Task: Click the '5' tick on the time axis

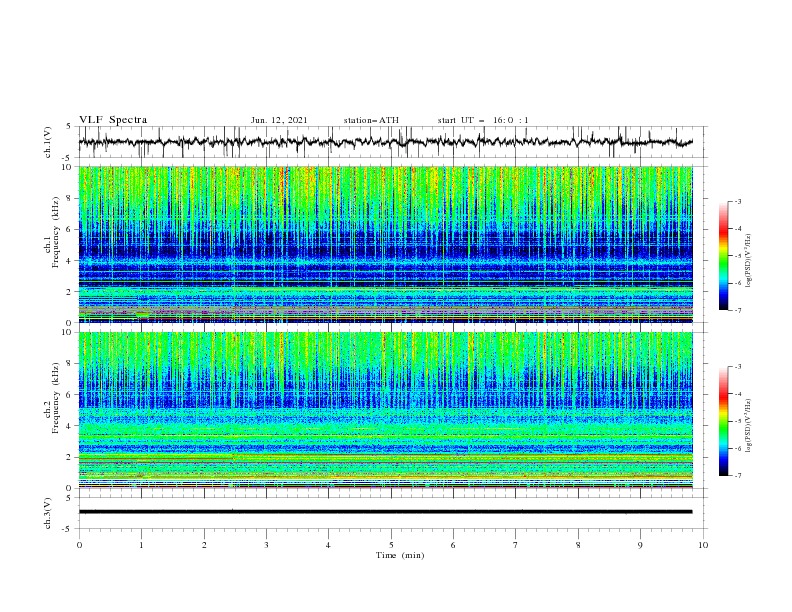Action: point(391,545)
